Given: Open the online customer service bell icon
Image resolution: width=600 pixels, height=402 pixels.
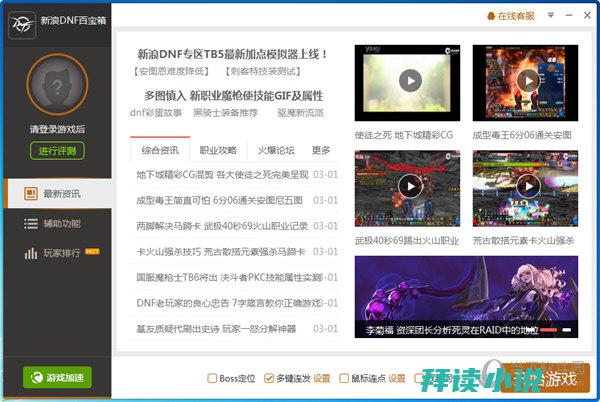Looking at the screenshot, I should point(491,16).
